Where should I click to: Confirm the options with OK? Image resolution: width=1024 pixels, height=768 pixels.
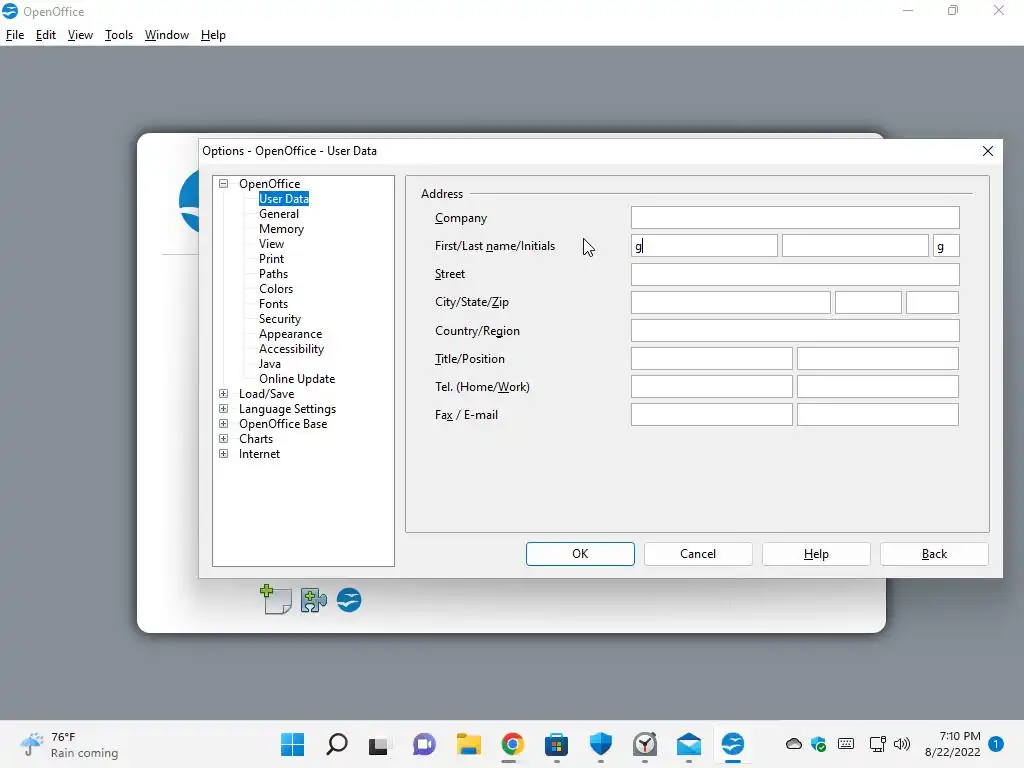[580, 554]
